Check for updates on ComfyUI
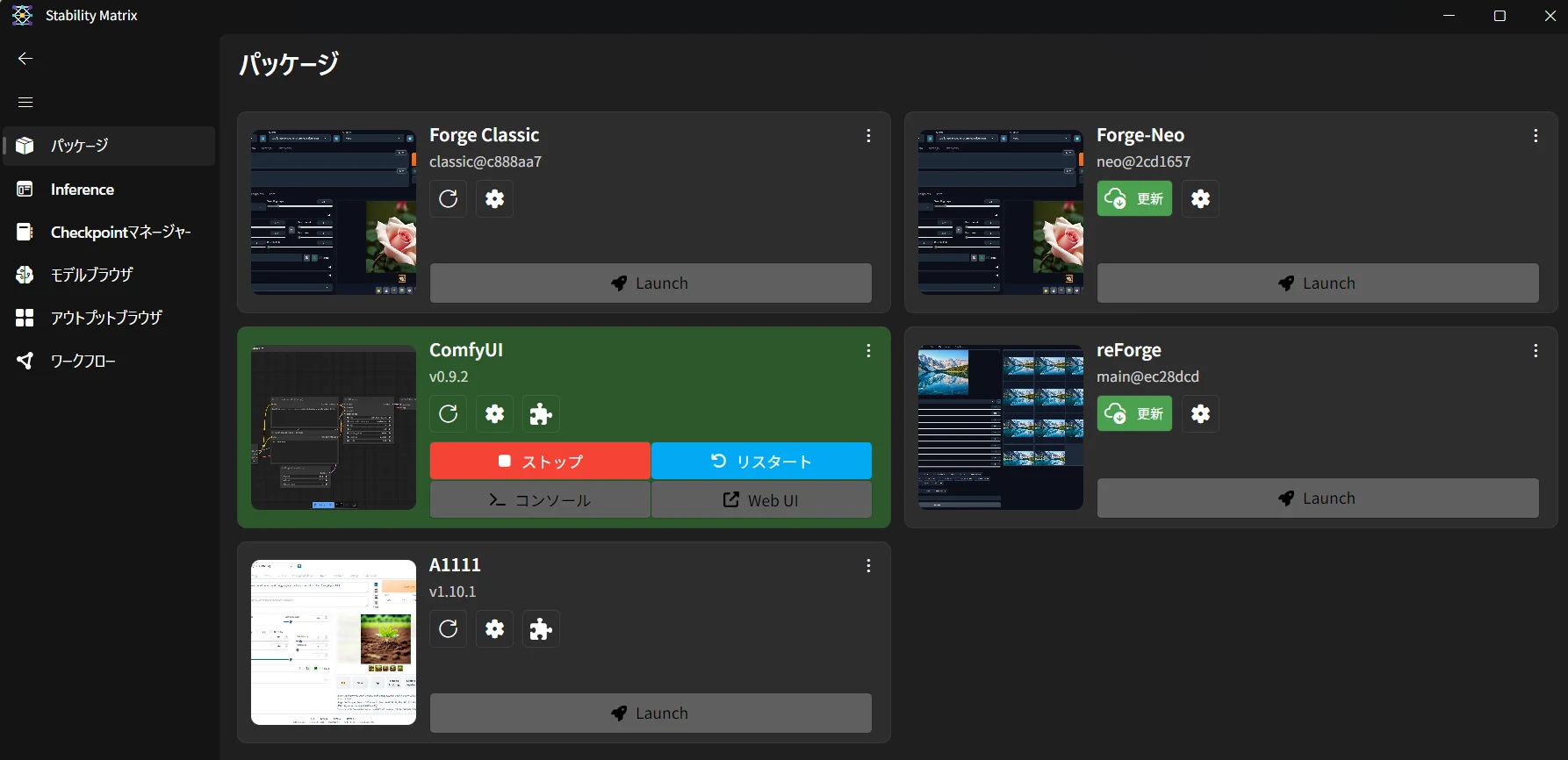The image size is (1568, 760). click(x=448, y=414)
